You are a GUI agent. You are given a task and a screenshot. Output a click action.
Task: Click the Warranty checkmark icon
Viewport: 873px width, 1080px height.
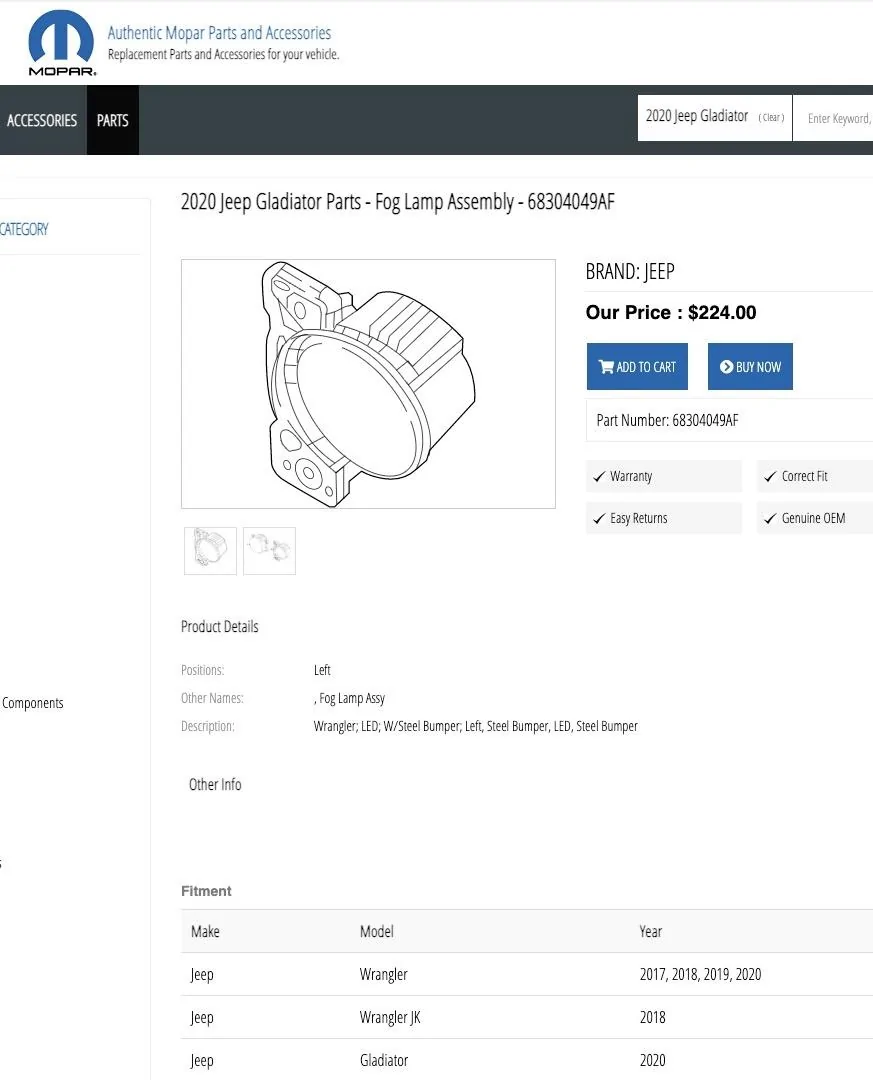(599, 477)
